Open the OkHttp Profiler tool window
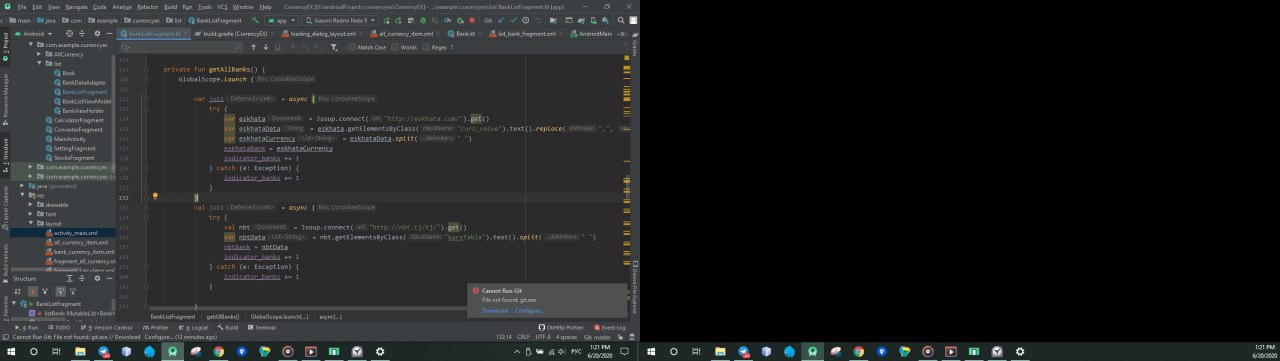The width and height of the screenshot is (1280, 361). pos(561,327)
